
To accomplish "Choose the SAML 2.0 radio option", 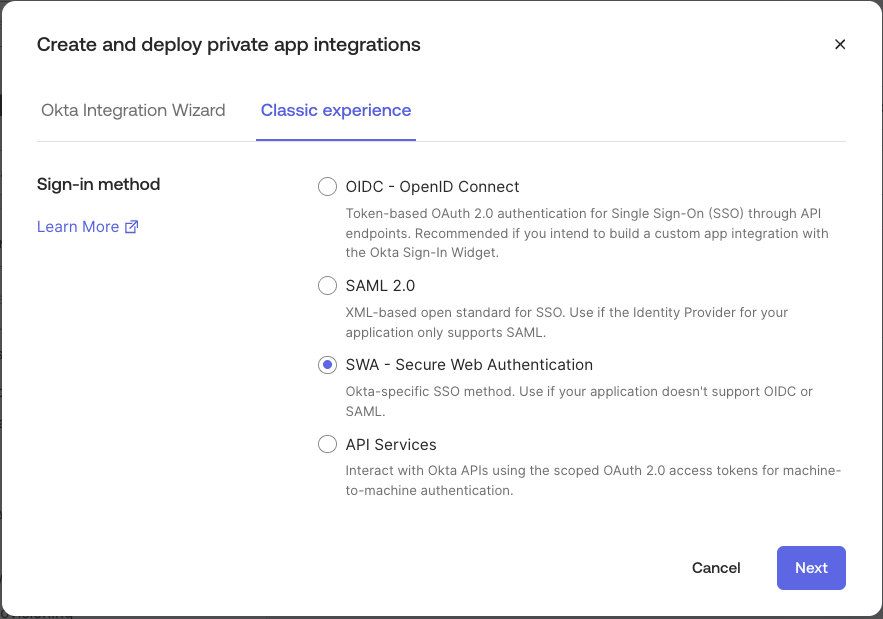I will (x=327, y=286).
